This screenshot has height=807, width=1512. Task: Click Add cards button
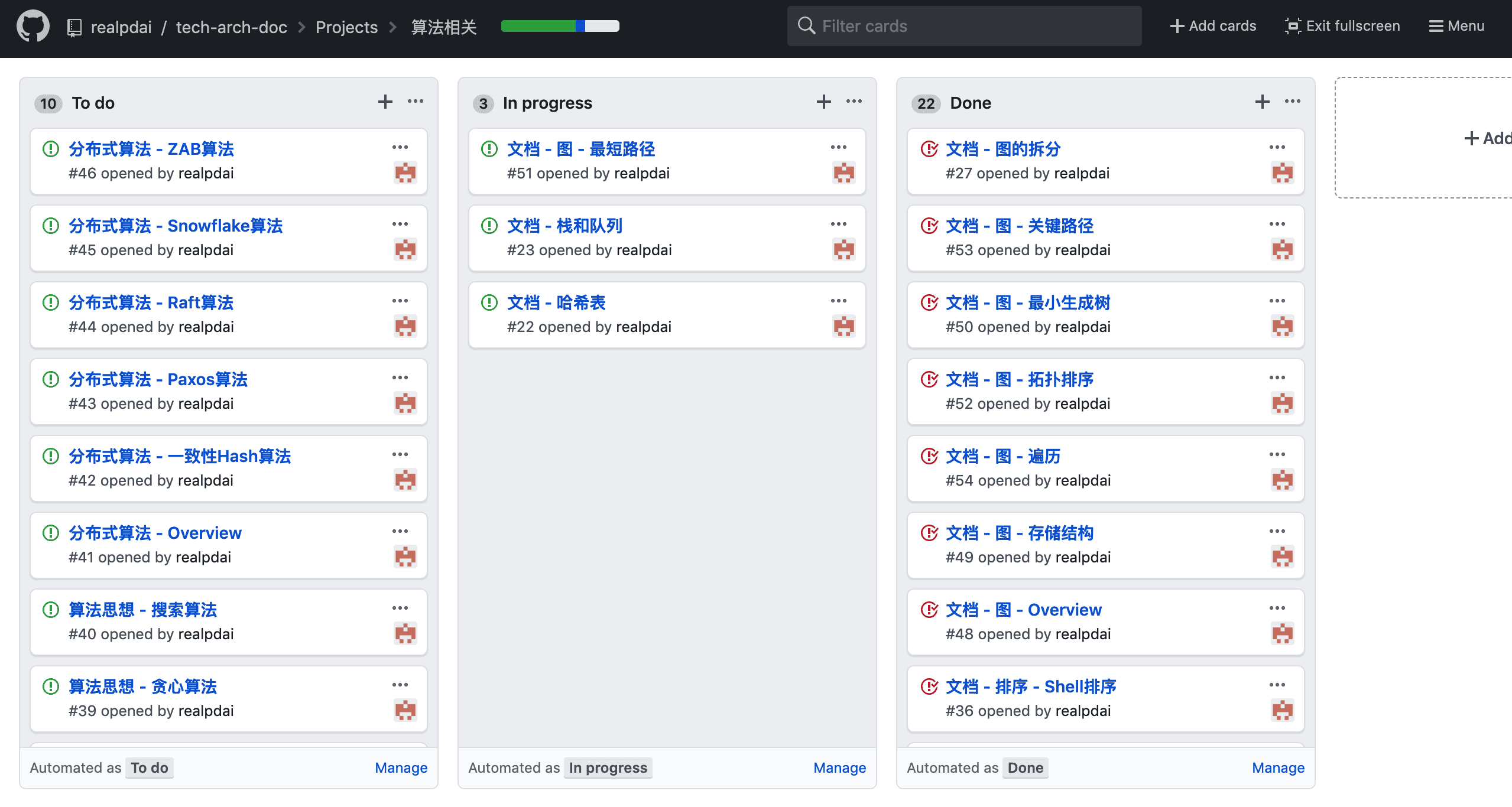click(x=1213, y=26)
